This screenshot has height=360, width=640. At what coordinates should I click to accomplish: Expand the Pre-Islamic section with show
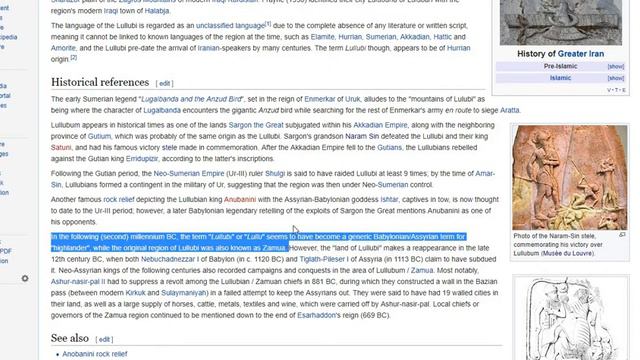point(616,67)
